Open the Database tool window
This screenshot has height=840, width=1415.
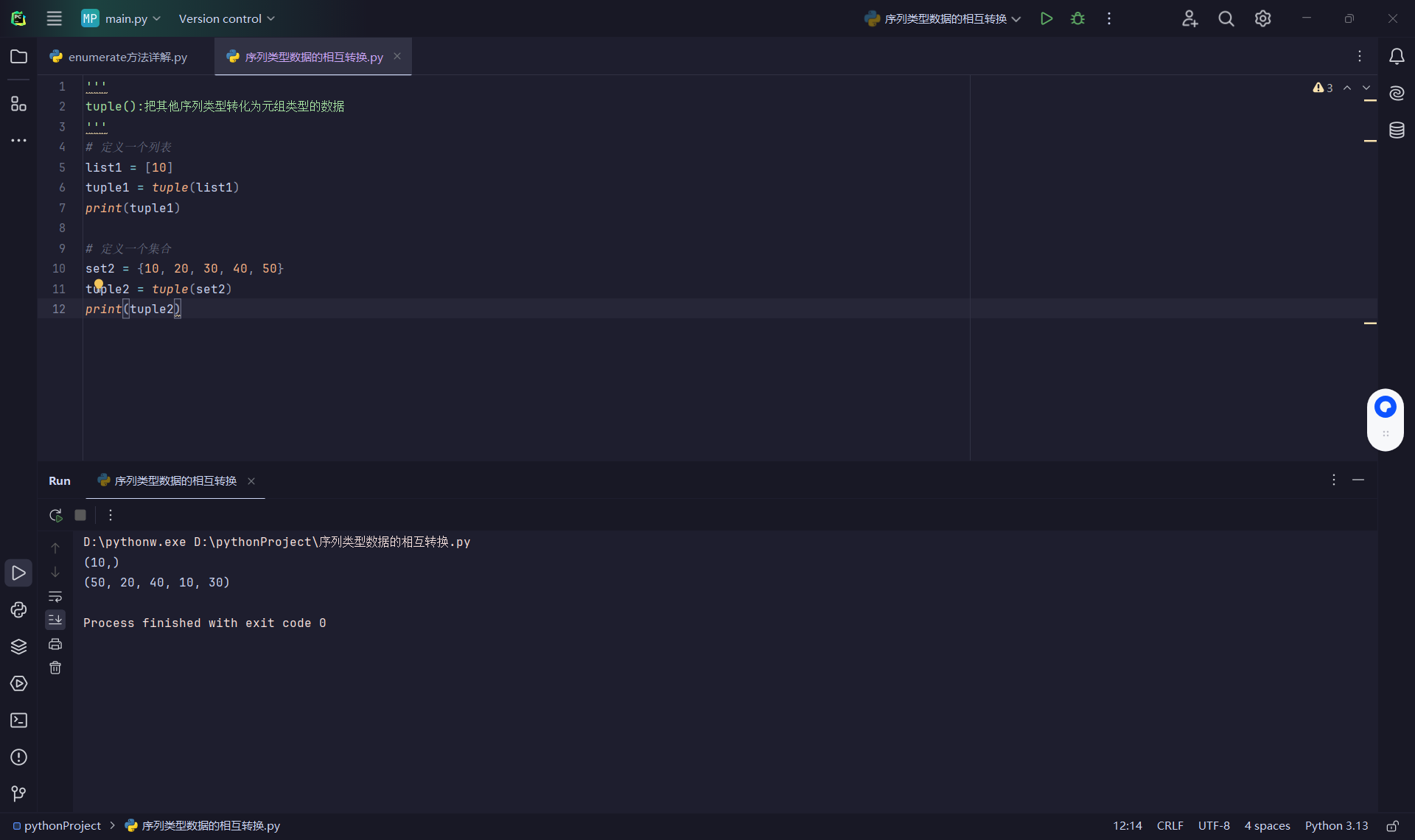coord(1397,130)
